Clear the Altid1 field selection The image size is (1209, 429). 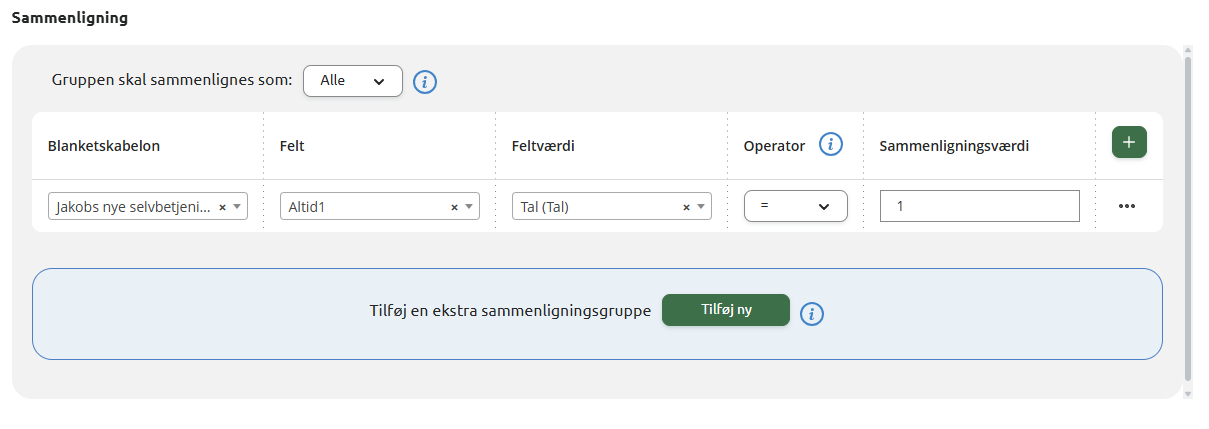pos(454,207)
